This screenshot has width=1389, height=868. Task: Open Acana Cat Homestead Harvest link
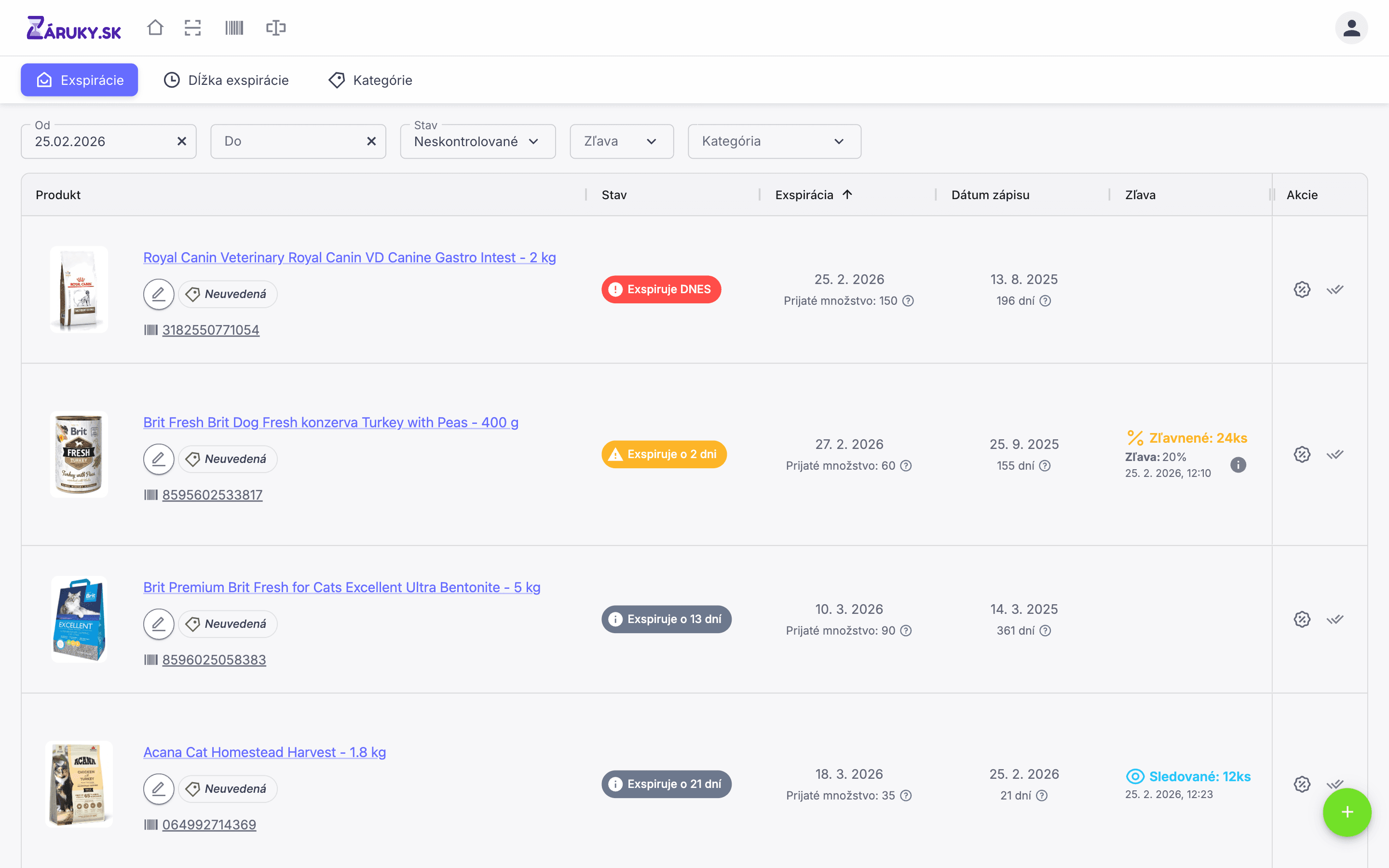[x=265, y=752]
